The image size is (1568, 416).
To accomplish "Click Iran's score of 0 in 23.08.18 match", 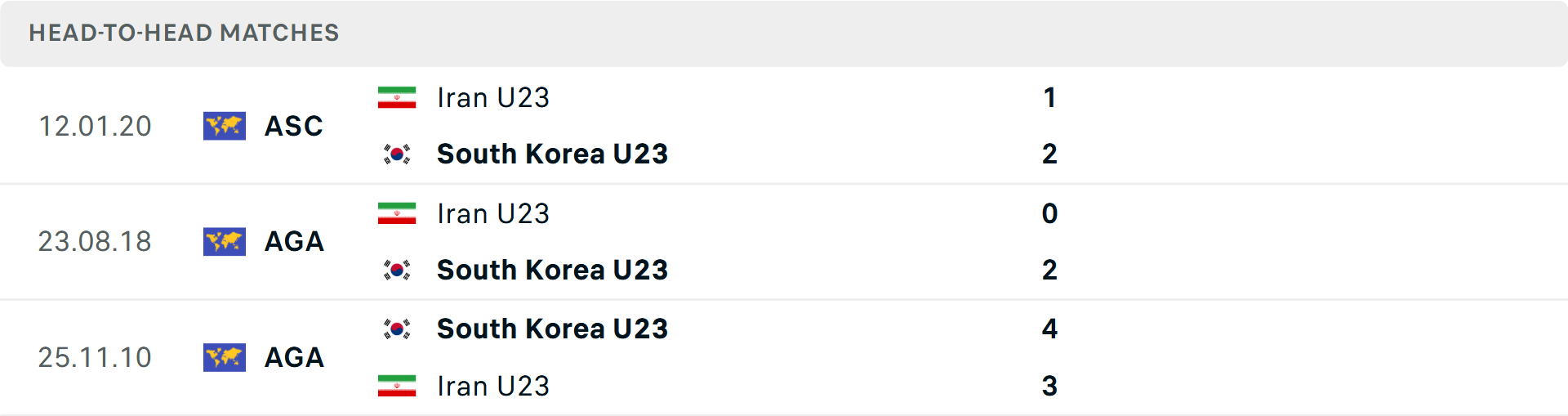I will 1049,213.
